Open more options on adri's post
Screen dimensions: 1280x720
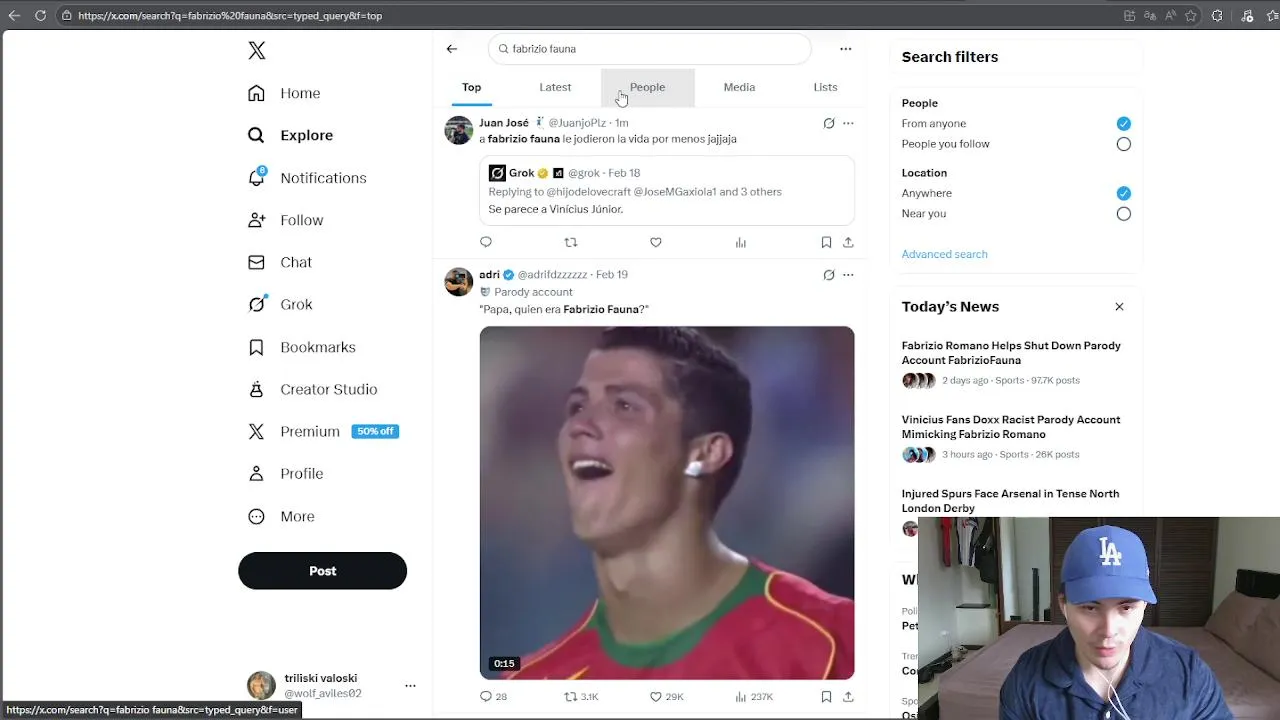tap(848, 274)
